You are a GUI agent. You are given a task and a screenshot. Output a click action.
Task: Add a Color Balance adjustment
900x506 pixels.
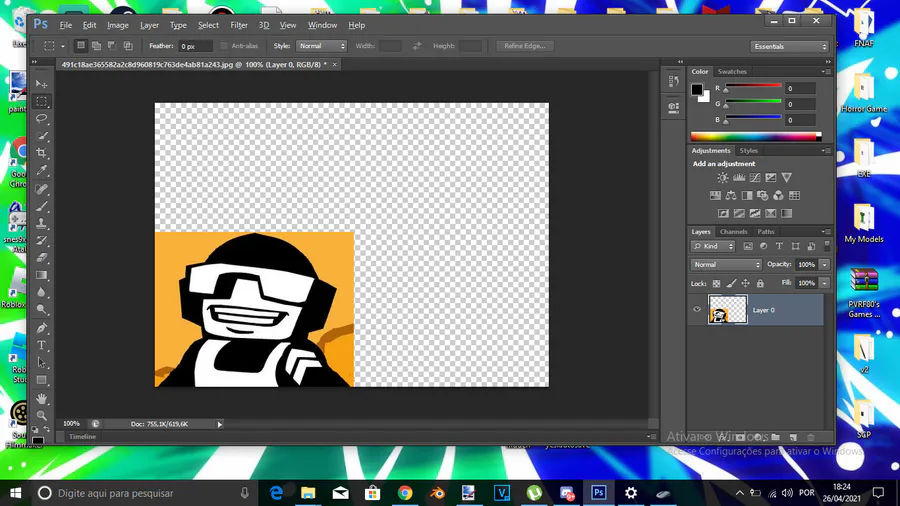tap(731, 196)
